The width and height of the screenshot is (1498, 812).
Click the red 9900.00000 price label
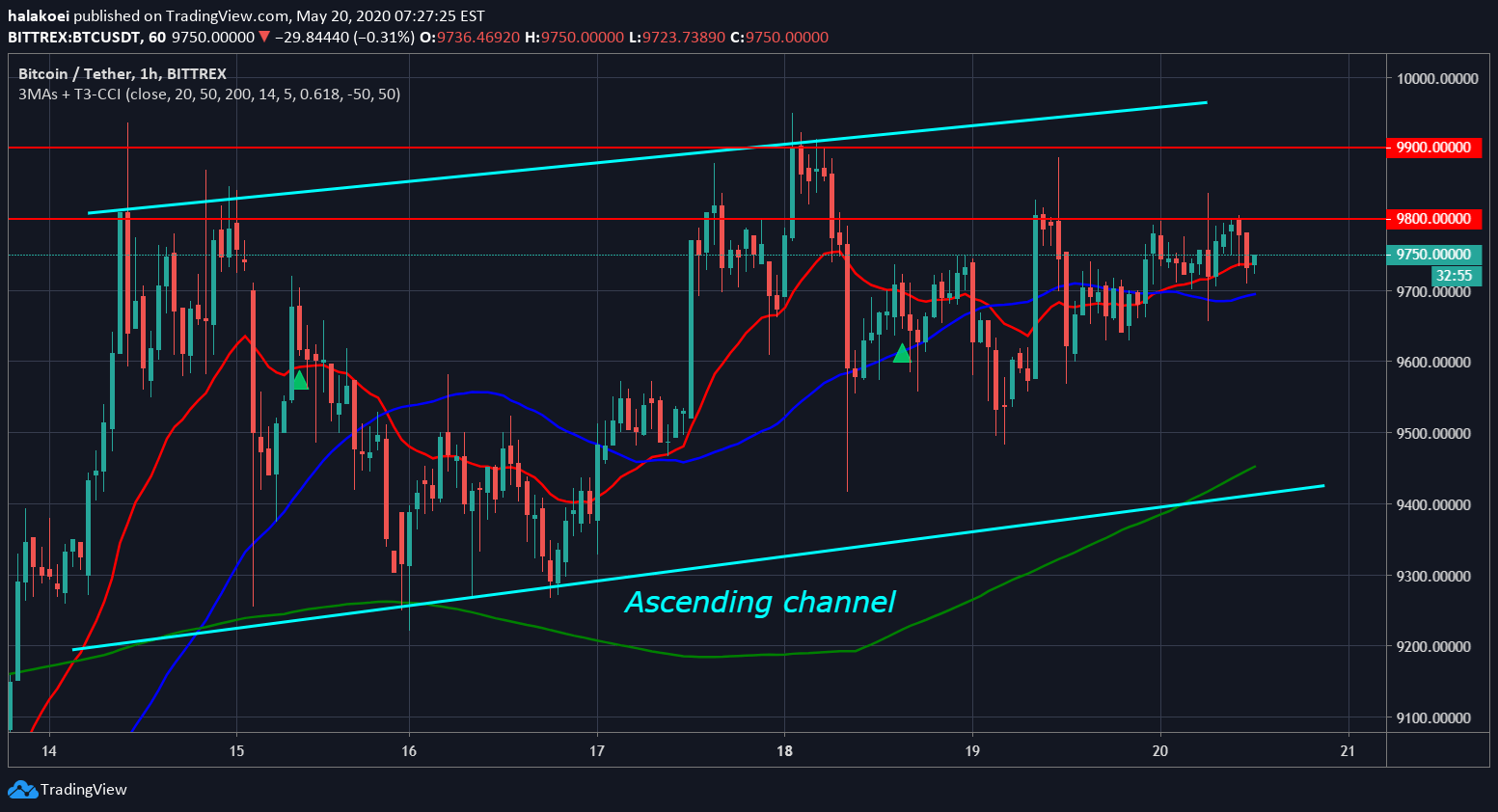pyautogui.click(x=1433, y=148)
